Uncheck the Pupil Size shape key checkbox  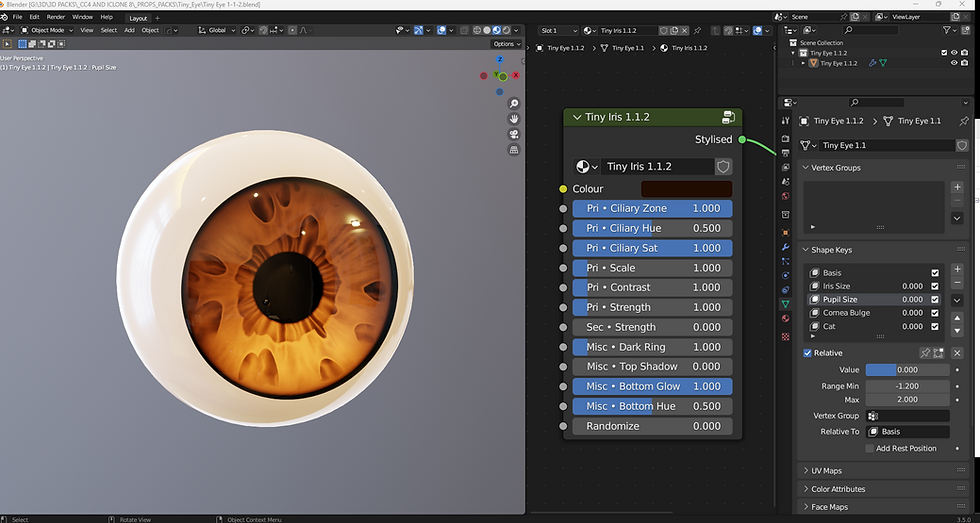click(935, 299)
